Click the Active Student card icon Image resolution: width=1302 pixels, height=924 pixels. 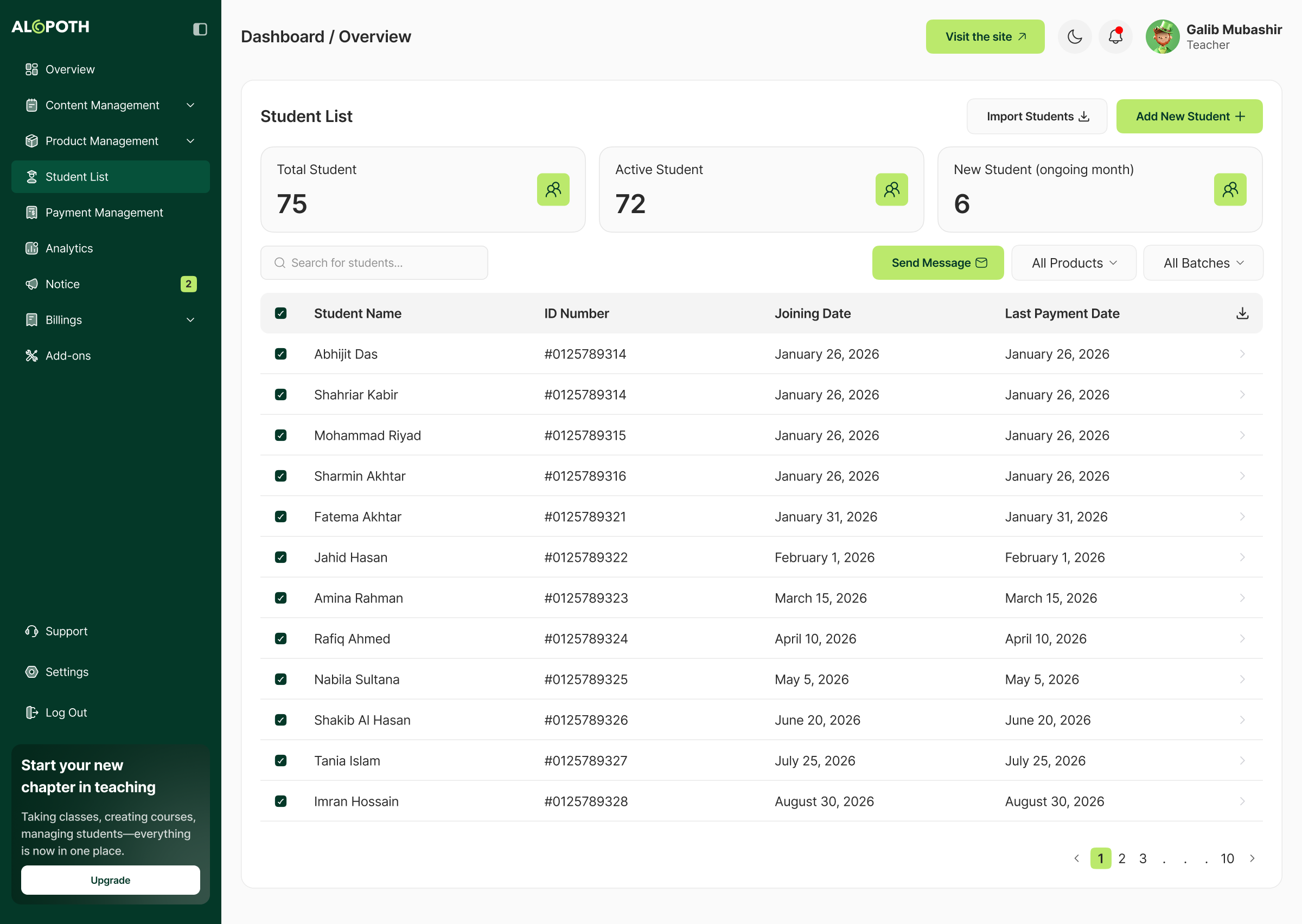click(x=892, y=189)
